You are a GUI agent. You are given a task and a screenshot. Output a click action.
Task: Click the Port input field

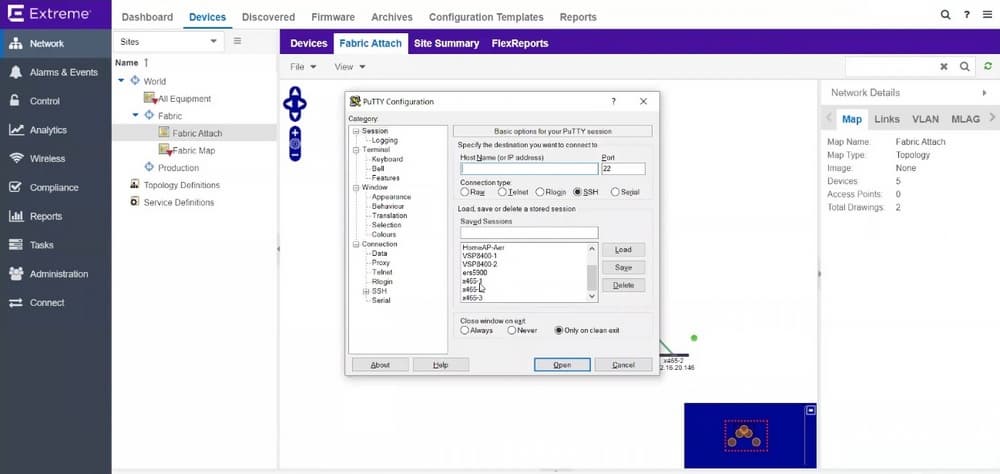click(x=623, y=169)
